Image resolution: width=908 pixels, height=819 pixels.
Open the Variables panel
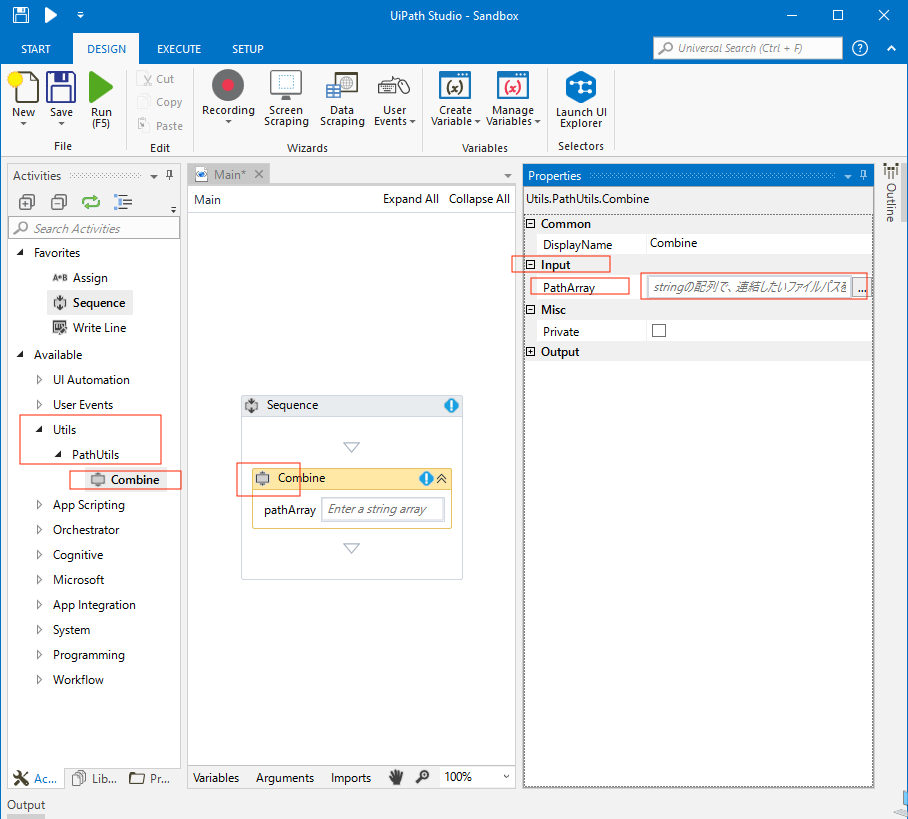216,778
